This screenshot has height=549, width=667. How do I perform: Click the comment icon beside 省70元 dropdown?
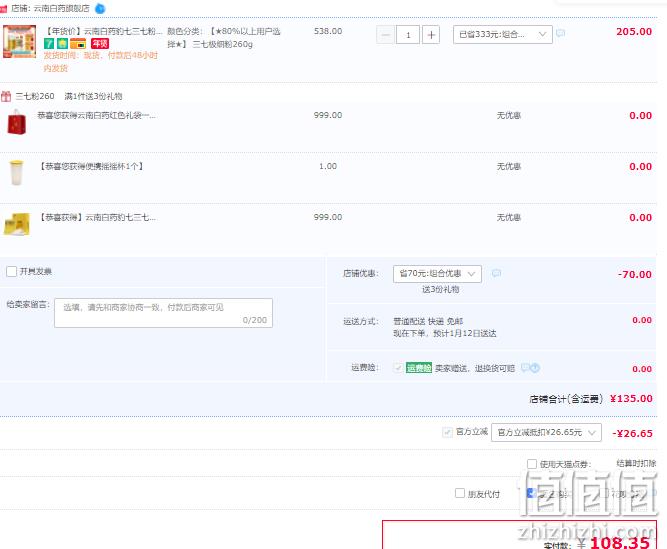(496, 273)
